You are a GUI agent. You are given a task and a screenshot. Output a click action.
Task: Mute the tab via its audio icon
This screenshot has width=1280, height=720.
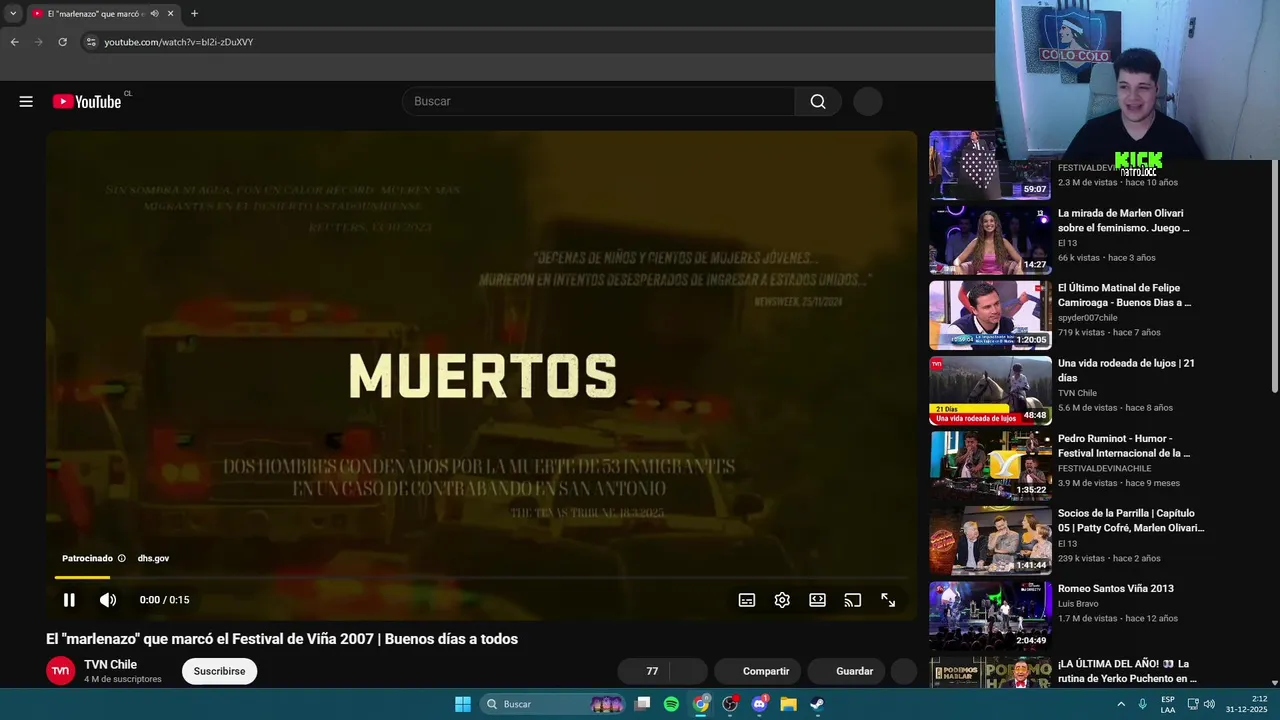(153, 14)
